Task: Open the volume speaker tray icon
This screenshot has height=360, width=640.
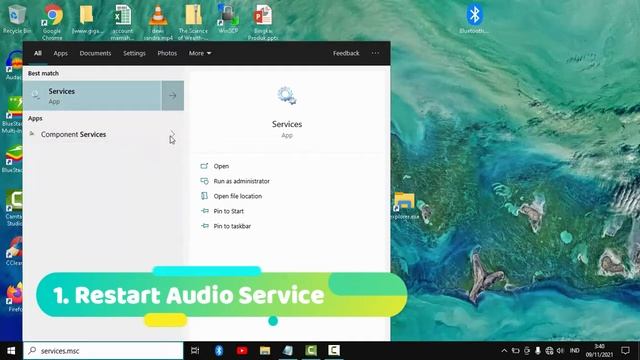Action: [x=560, y=351]
